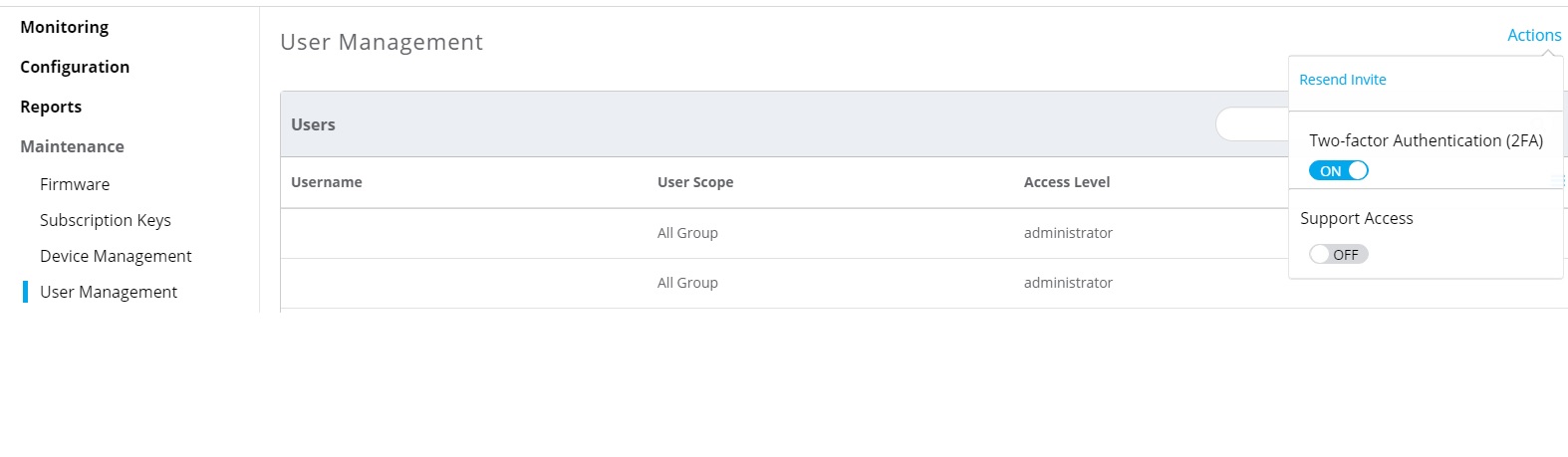The width and height of the screenshot is (1568, 457).
Task: Focus the Users search field
Action: (1252, 124)
